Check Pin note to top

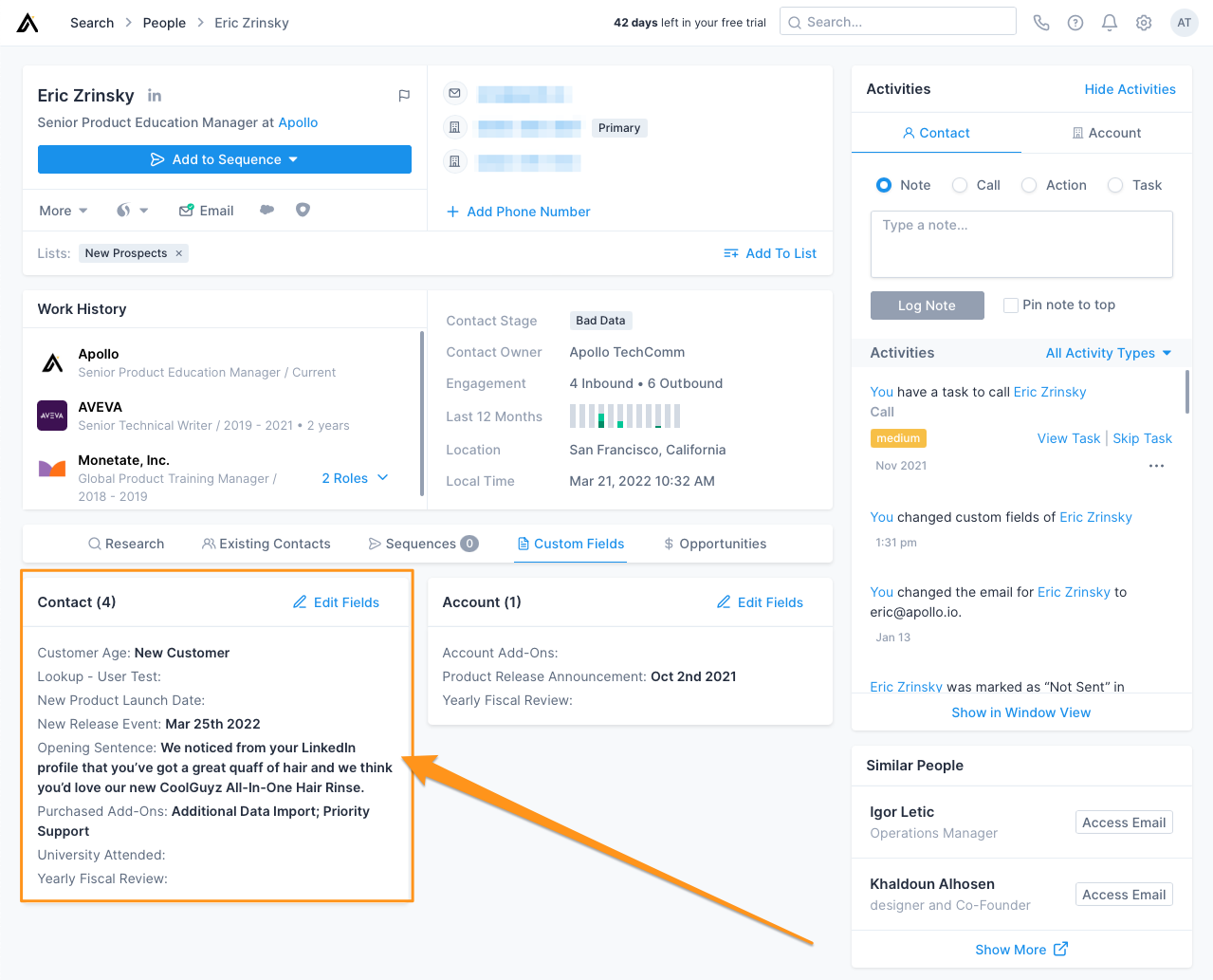(x=1011, y=305)
